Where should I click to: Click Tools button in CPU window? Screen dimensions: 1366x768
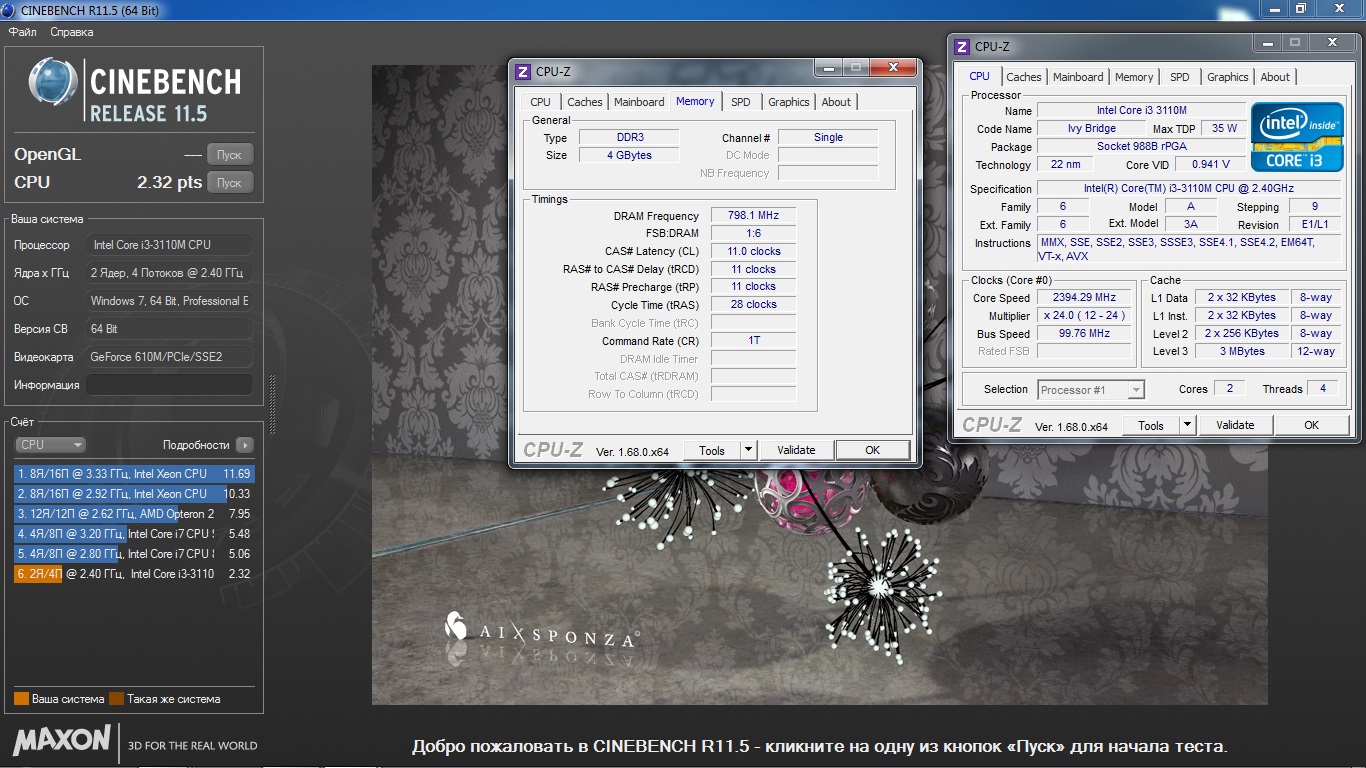[x=1151, y=425]
